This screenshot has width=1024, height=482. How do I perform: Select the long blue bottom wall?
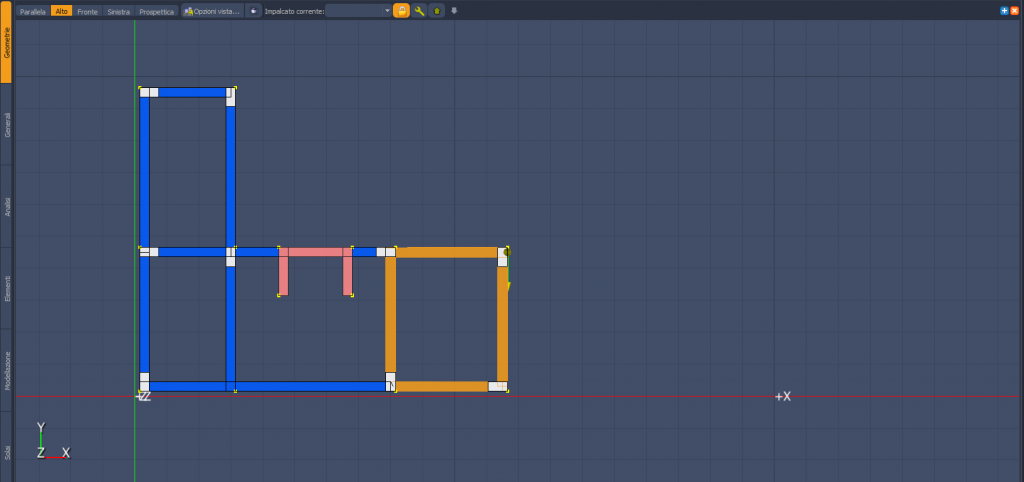[x=268, y=387]
